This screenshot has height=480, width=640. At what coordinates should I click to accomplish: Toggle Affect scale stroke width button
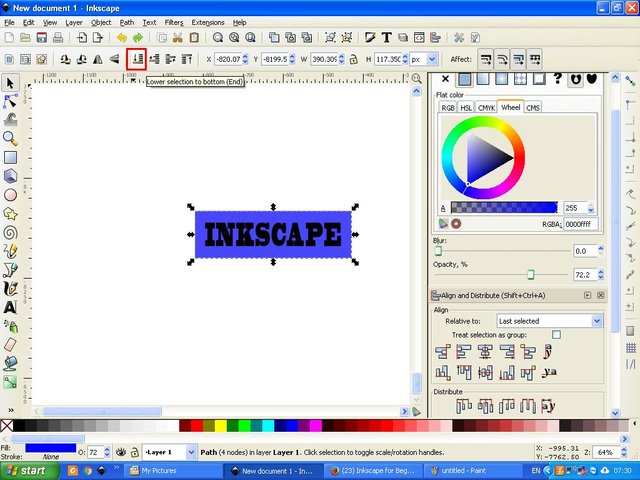(x=485, y=60)
